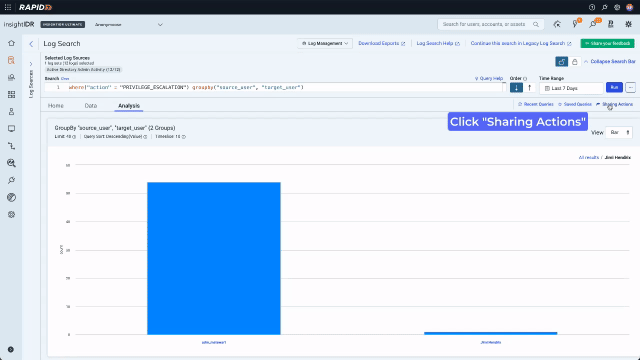Expand the Last 7 Days time range
The width and height of the screenshot is (640, 360).
click(571, 88)
